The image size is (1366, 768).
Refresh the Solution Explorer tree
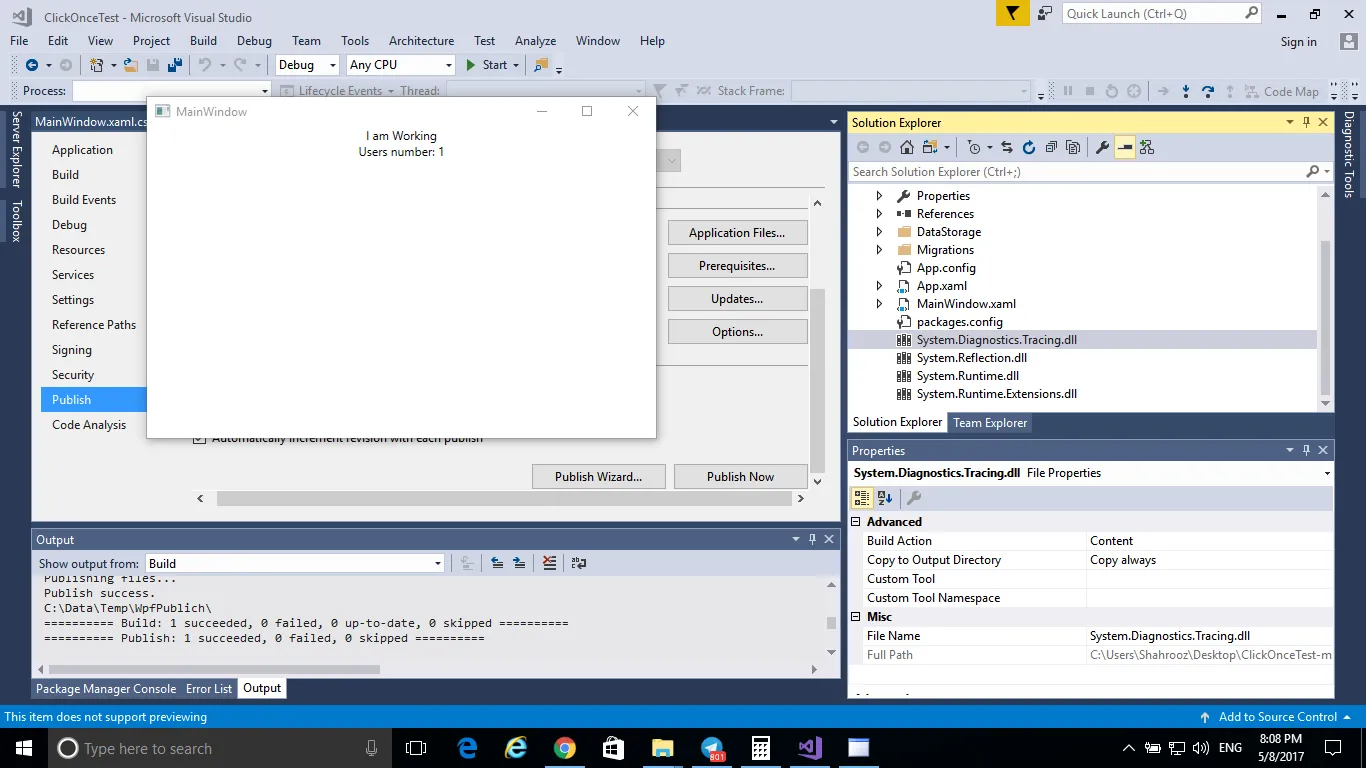tap(1028, 147)
